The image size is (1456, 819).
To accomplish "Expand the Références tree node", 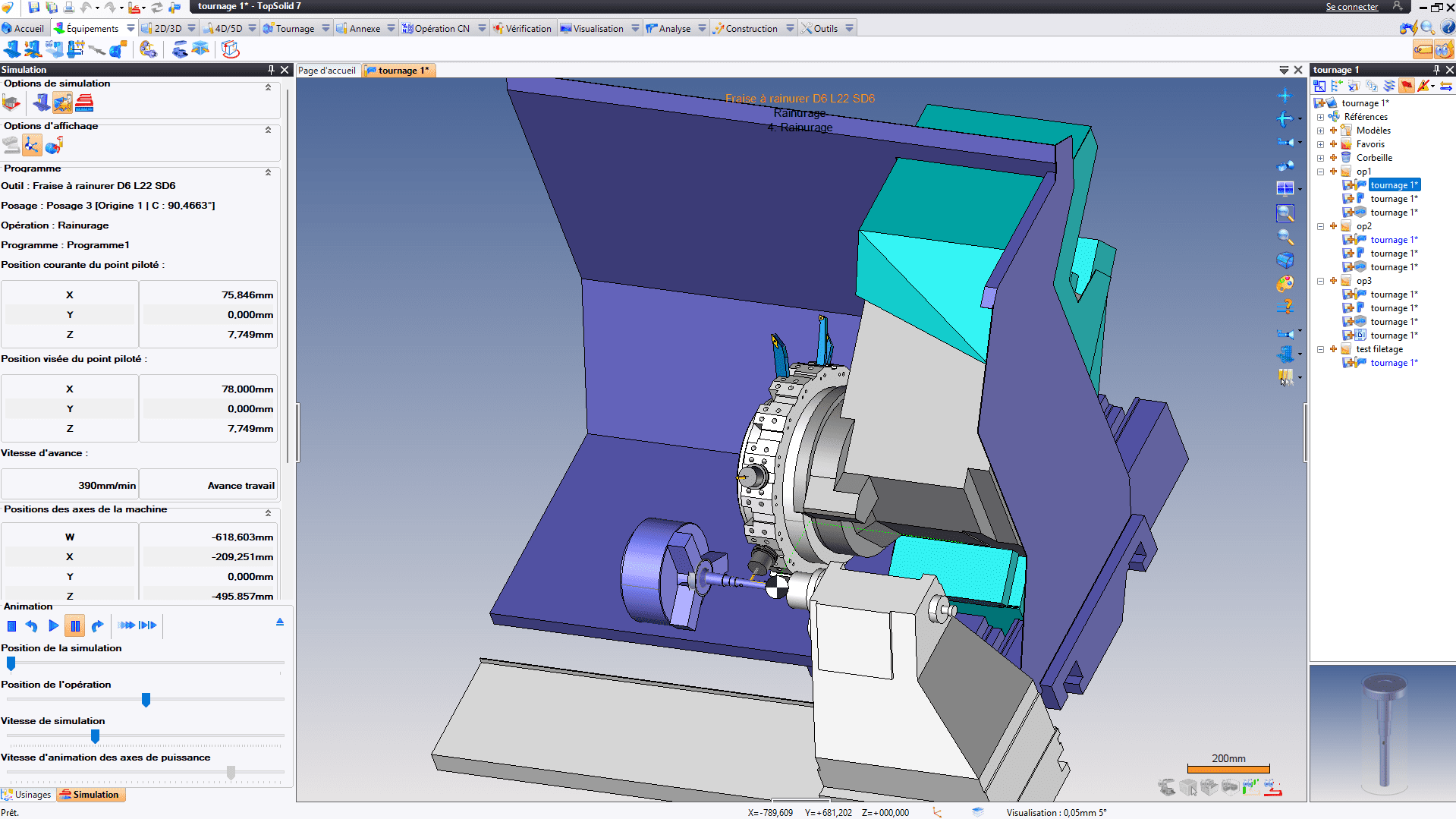I will 1321,117.
